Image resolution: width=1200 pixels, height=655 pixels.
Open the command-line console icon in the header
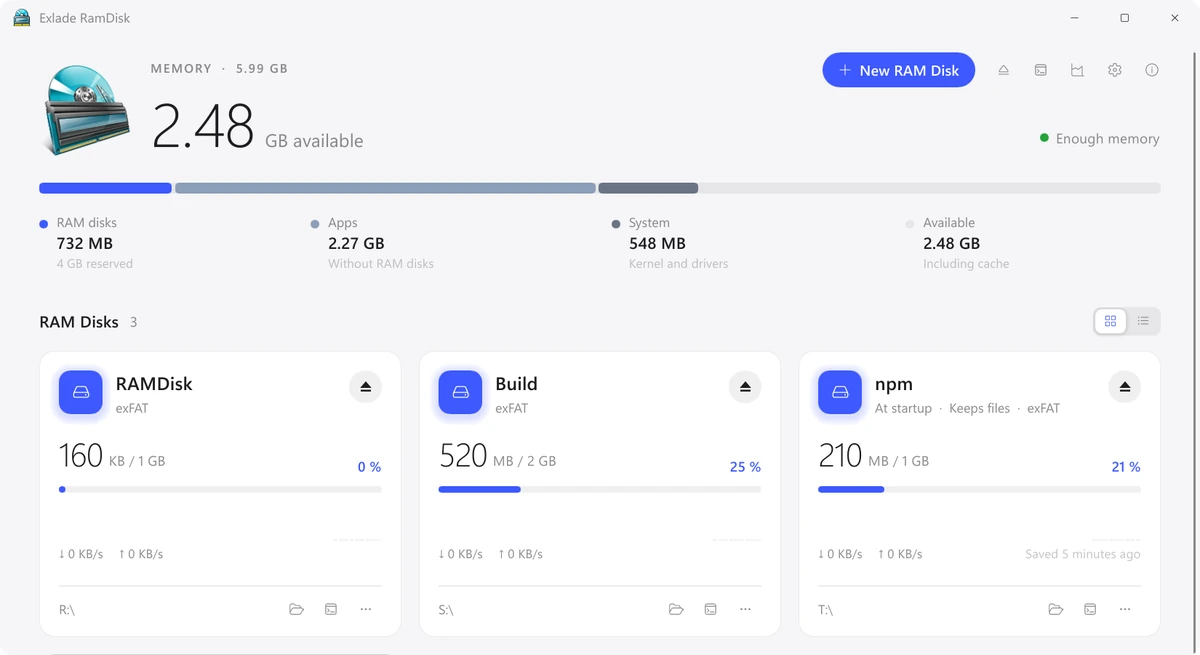(1040, 70)
